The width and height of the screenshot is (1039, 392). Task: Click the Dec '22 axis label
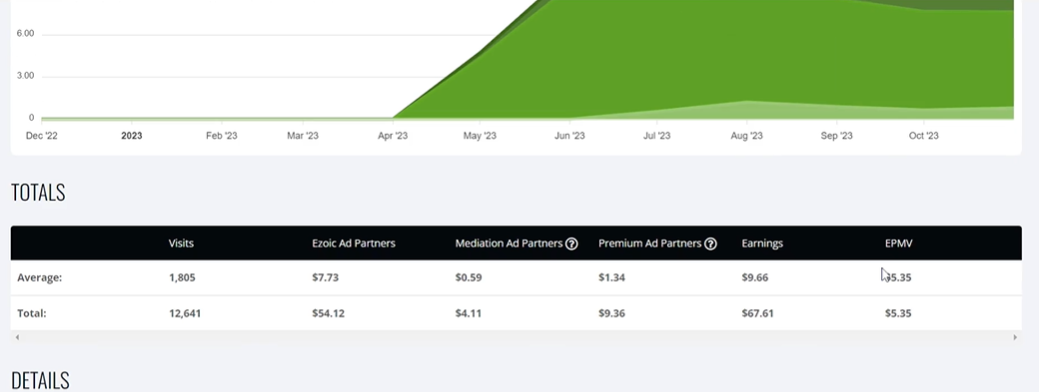point(42,136)
